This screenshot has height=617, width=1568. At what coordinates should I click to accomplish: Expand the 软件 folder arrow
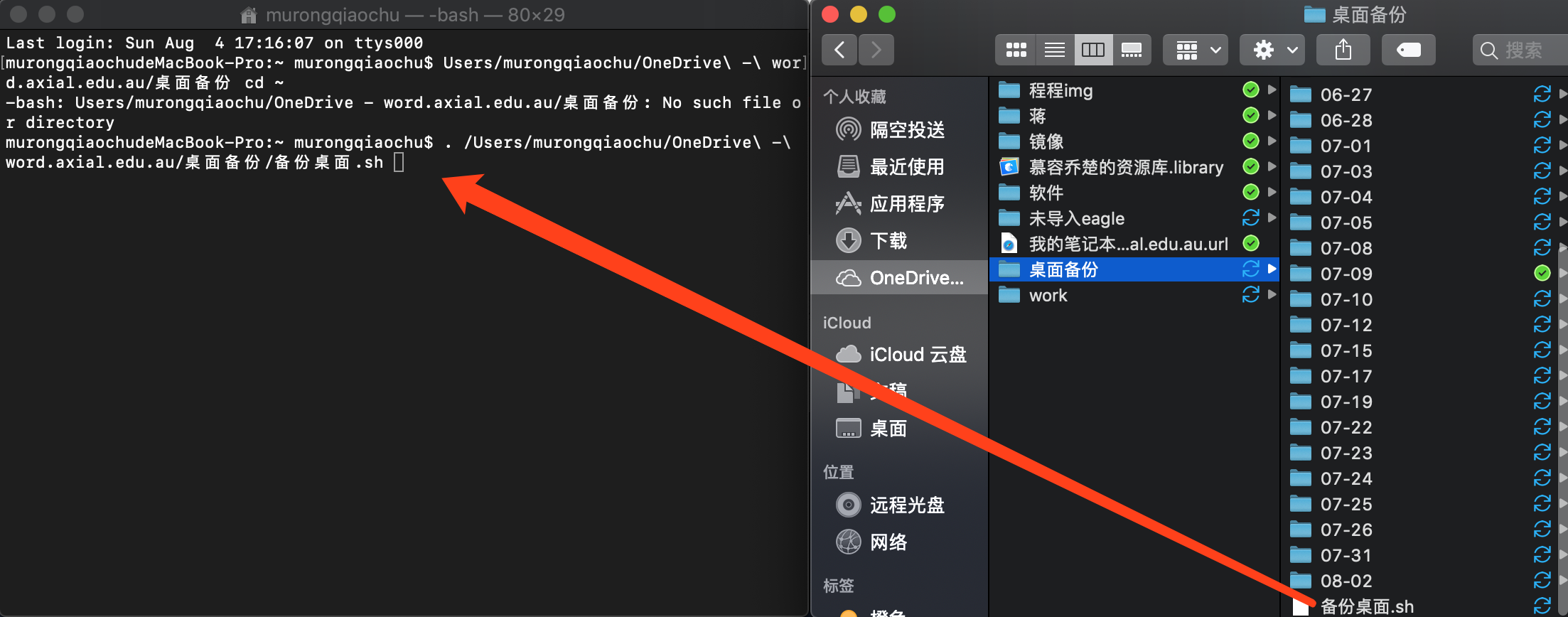coord(1272,192)
